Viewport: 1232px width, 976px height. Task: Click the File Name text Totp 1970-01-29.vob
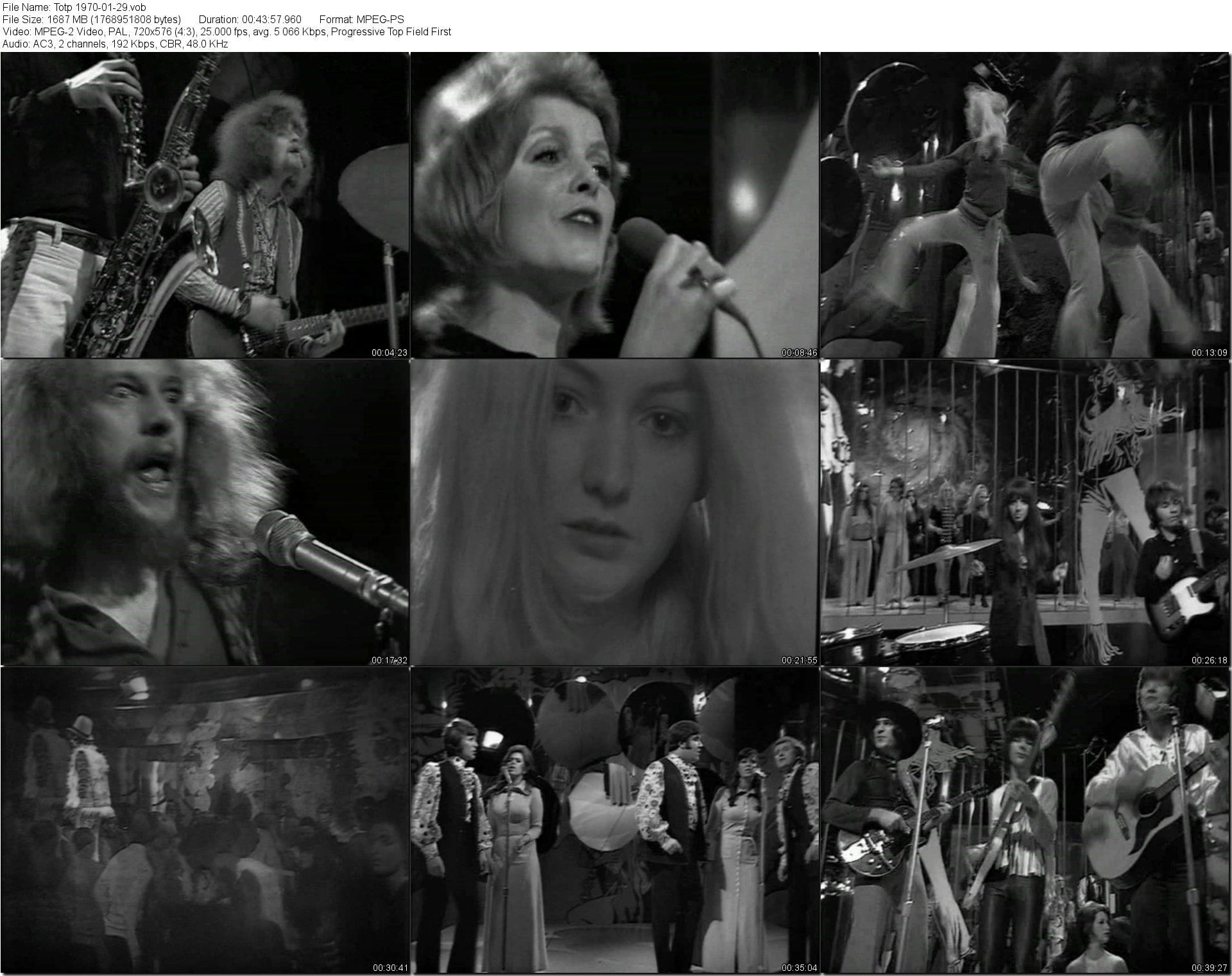[74, 7]
